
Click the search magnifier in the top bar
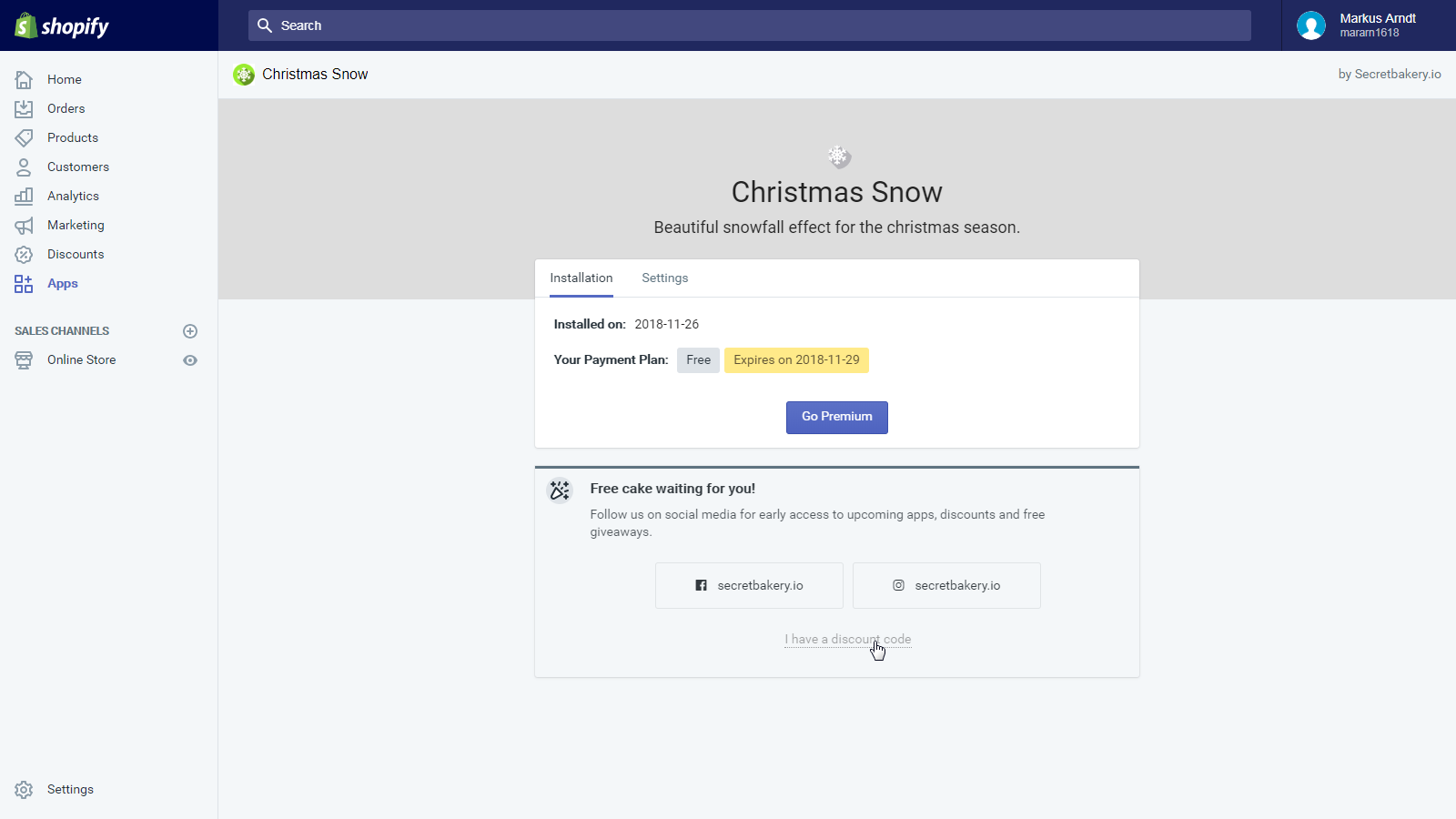[264, 25]
